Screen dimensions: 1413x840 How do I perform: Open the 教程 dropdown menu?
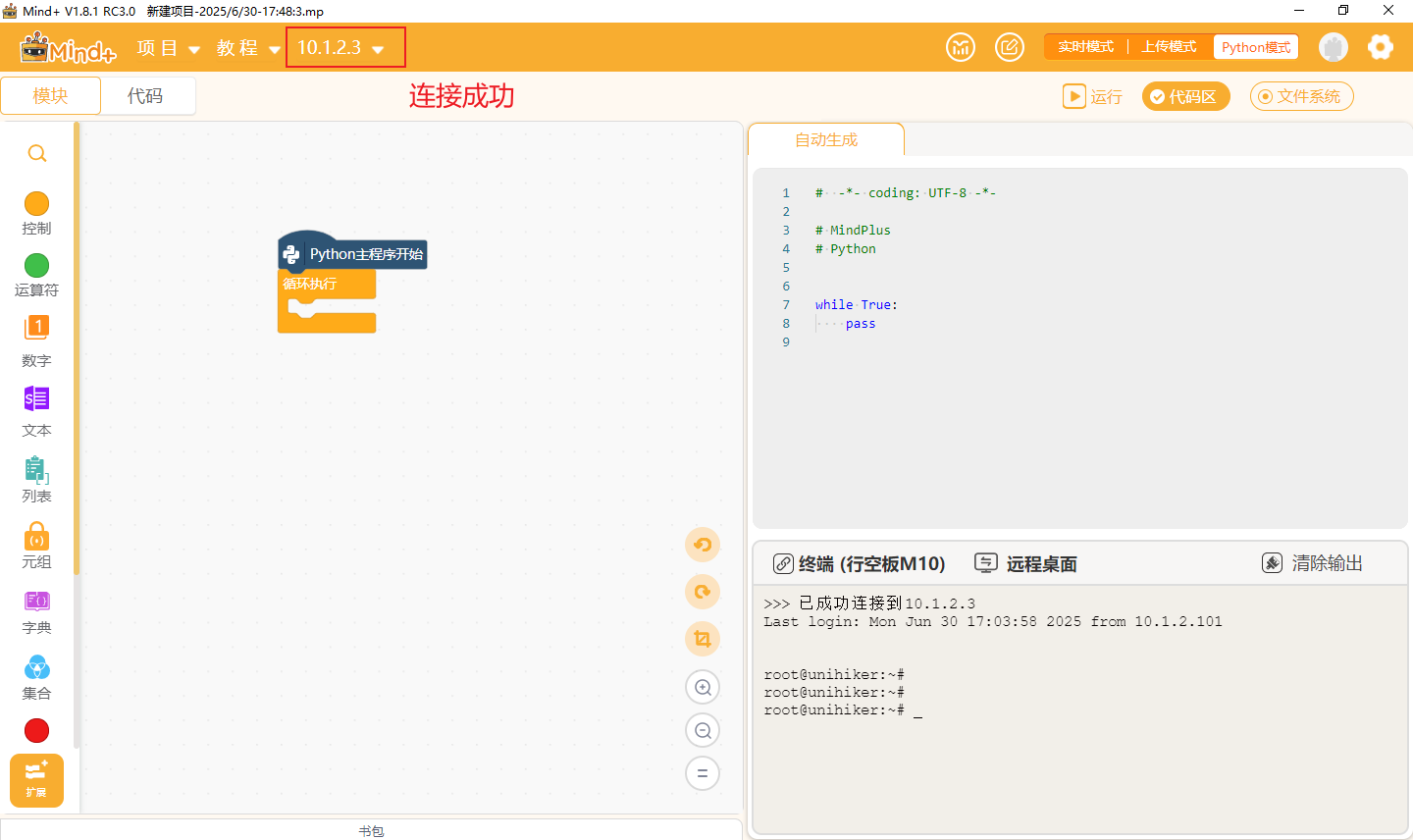click(x=249, y=48)
